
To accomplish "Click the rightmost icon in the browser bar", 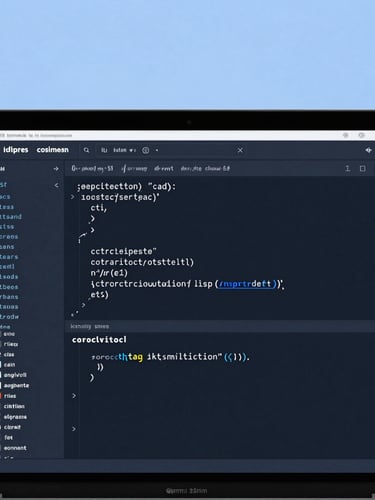I will [361, 135].
